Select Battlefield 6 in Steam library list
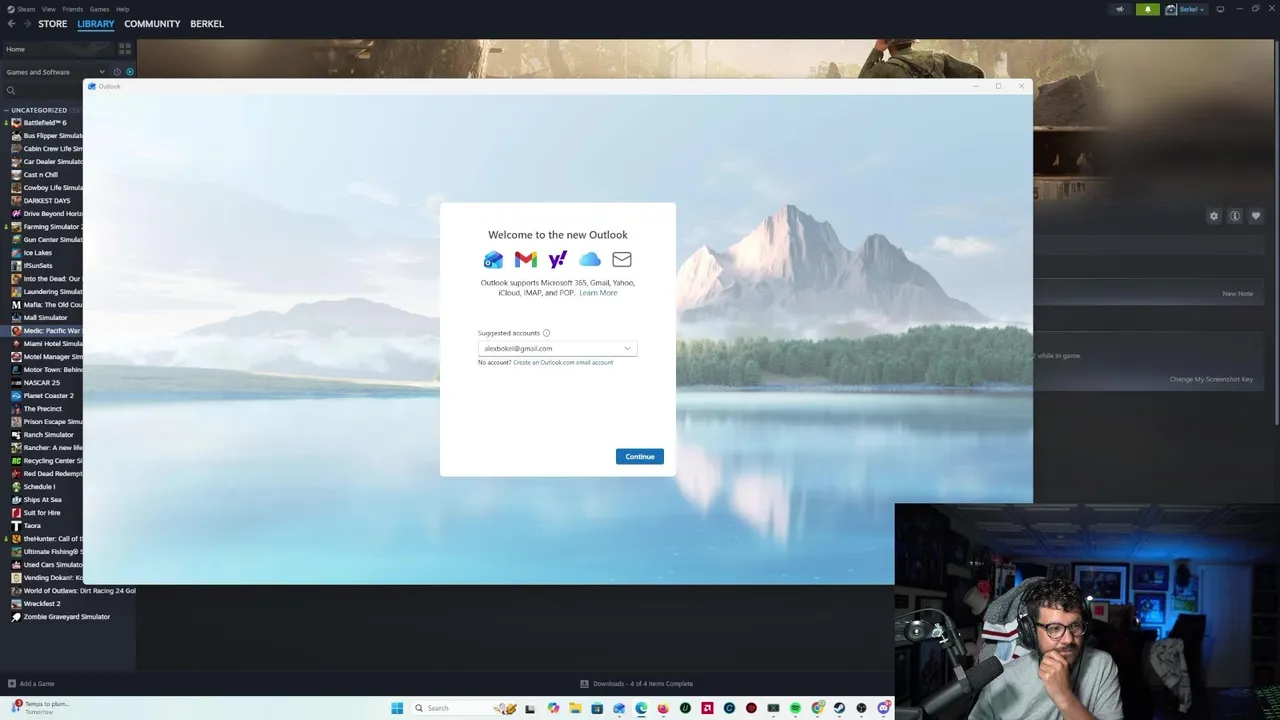This screenshot has height=720, width=1280. (45, 123)
